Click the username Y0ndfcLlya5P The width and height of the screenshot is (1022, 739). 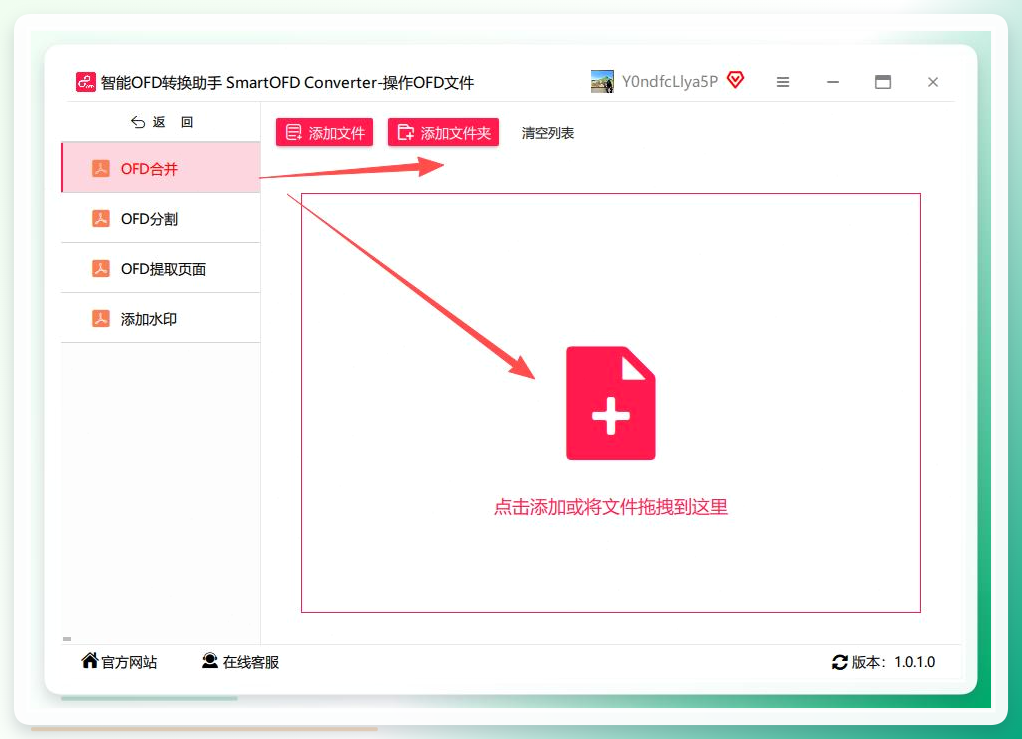tap(669, 81)
